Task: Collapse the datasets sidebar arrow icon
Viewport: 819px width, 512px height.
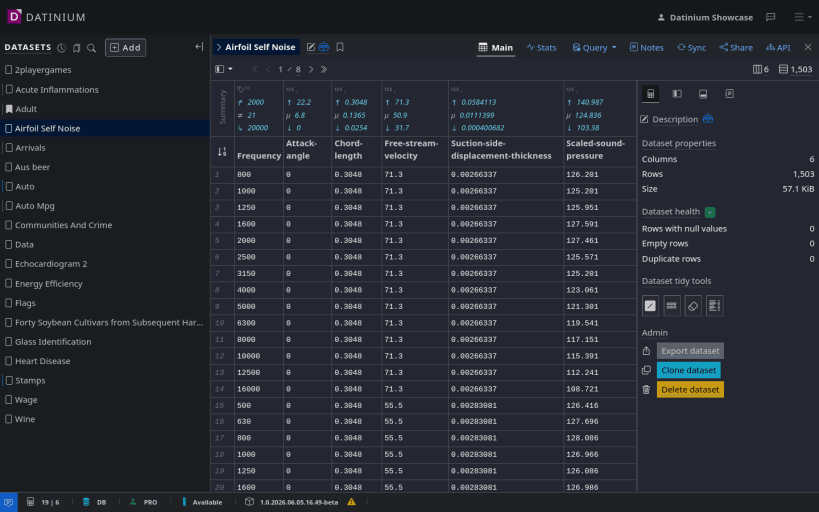Action: point(199,47)
